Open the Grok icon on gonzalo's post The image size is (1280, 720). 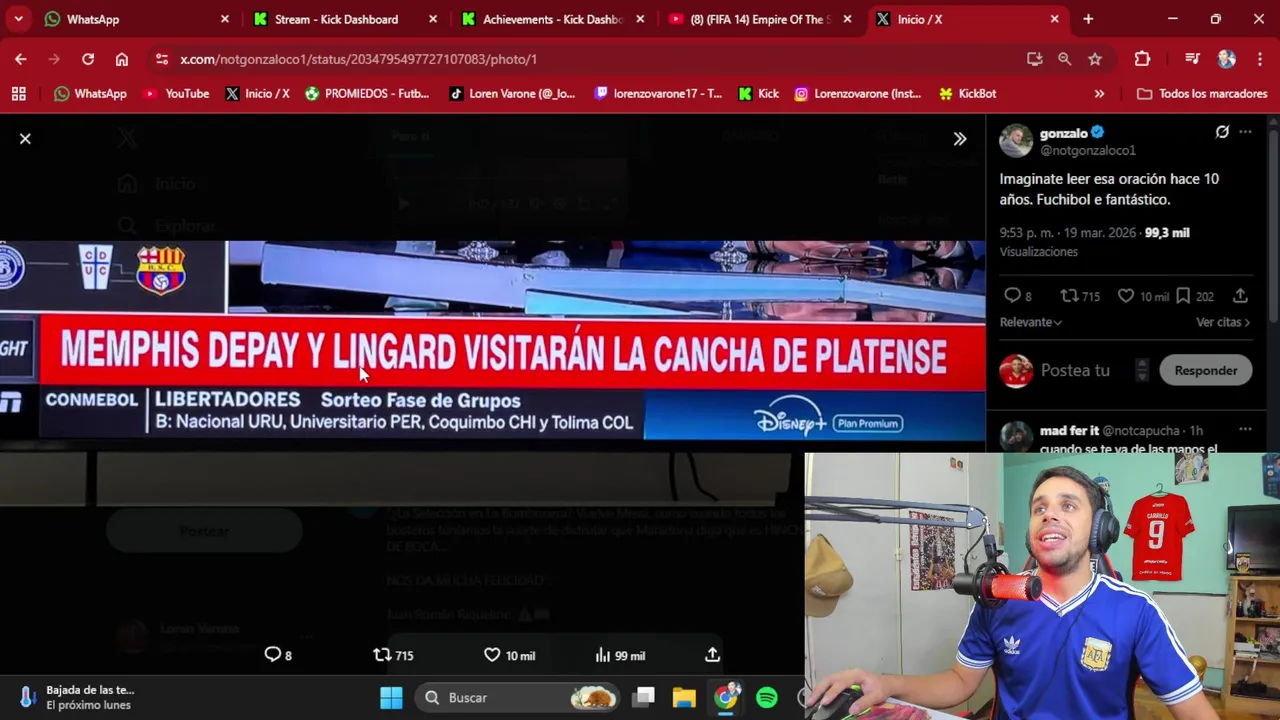pyautogui.click(x=1222, y=132)
